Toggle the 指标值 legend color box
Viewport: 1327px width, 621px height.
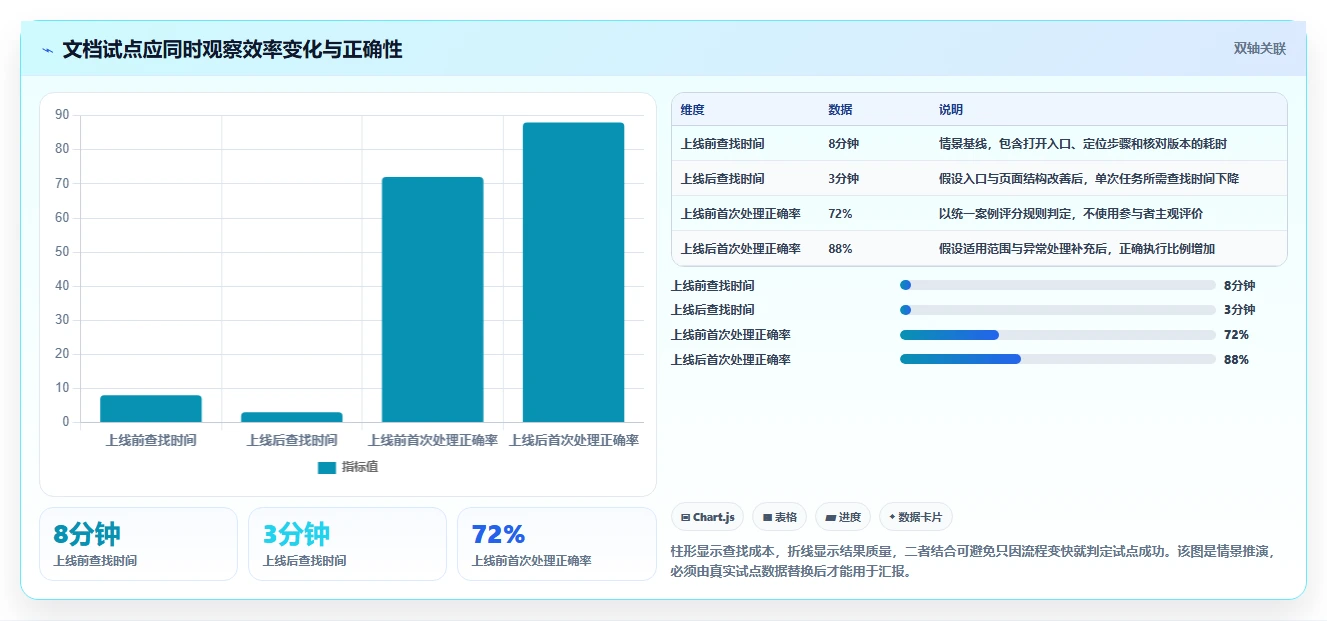click(327, 467)
